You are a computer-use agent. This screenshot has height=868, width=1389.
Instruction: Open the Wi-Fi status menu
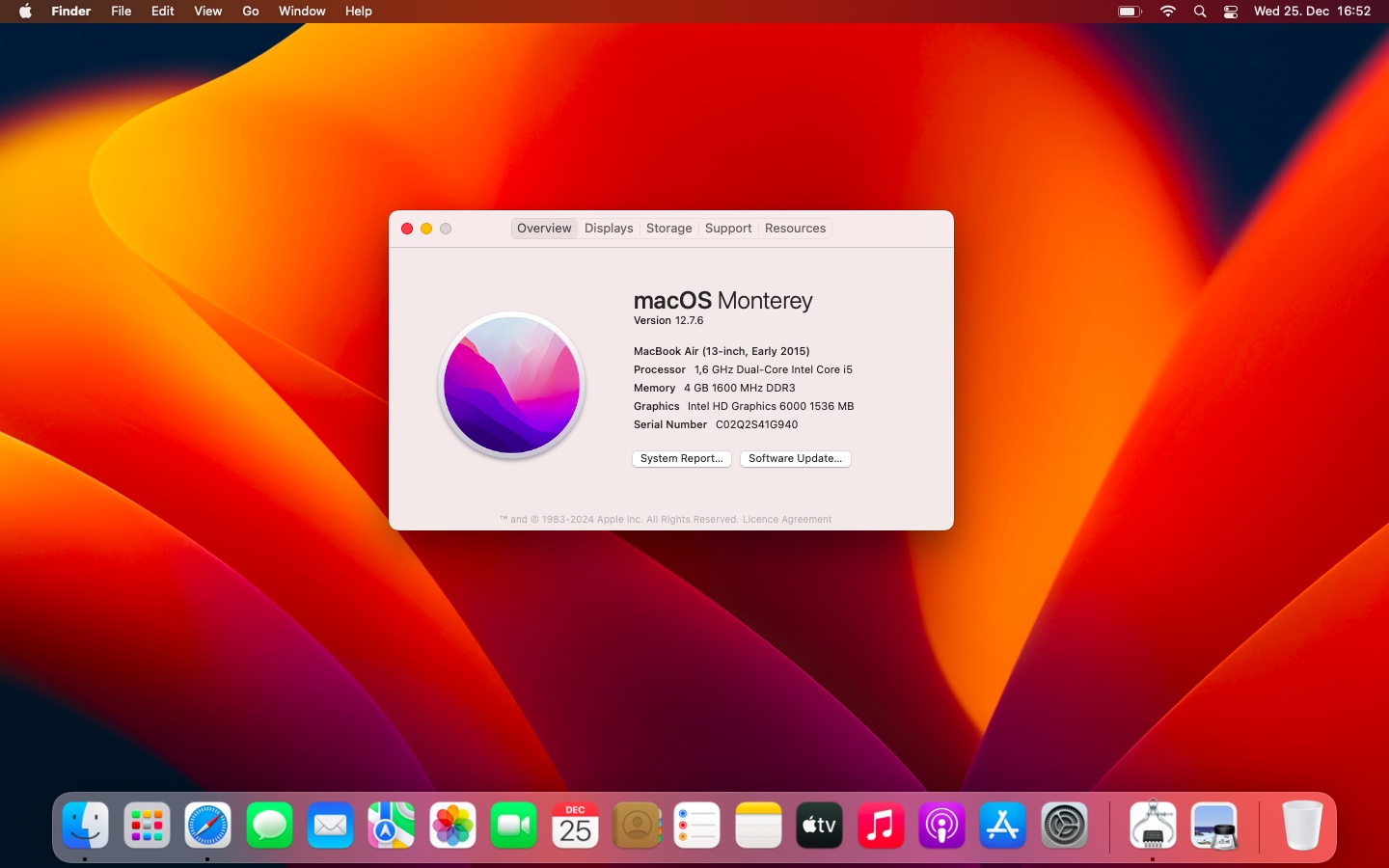1168,12
